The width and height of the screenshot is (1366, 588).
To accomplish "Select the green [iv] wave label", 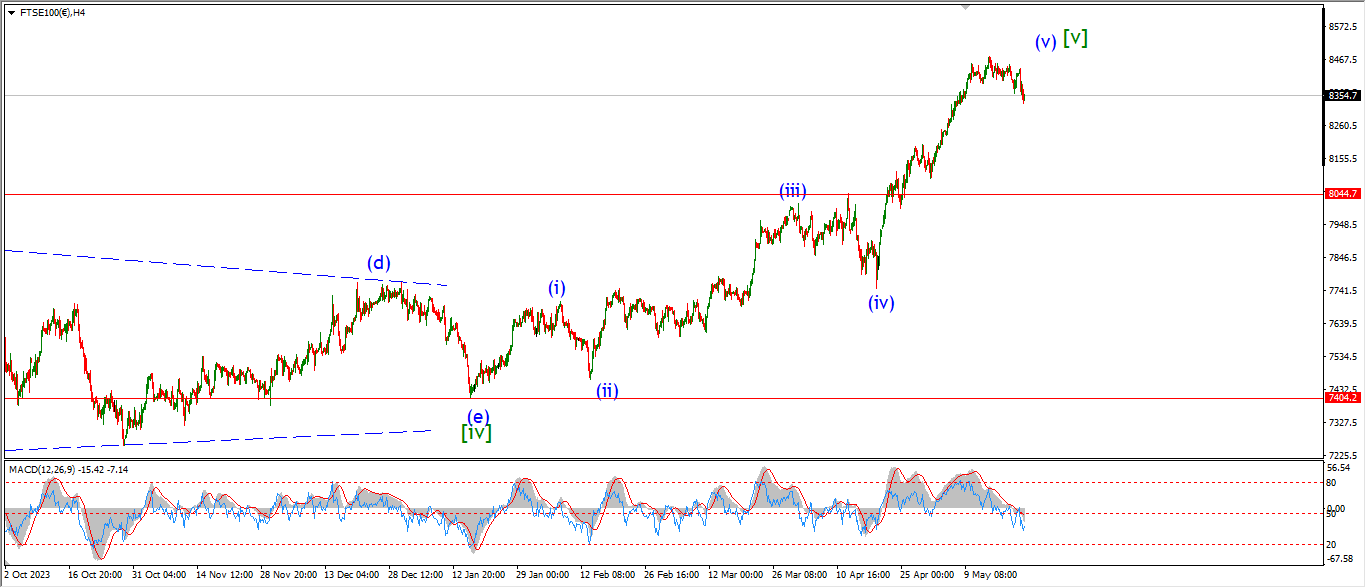I will (476, 433).
